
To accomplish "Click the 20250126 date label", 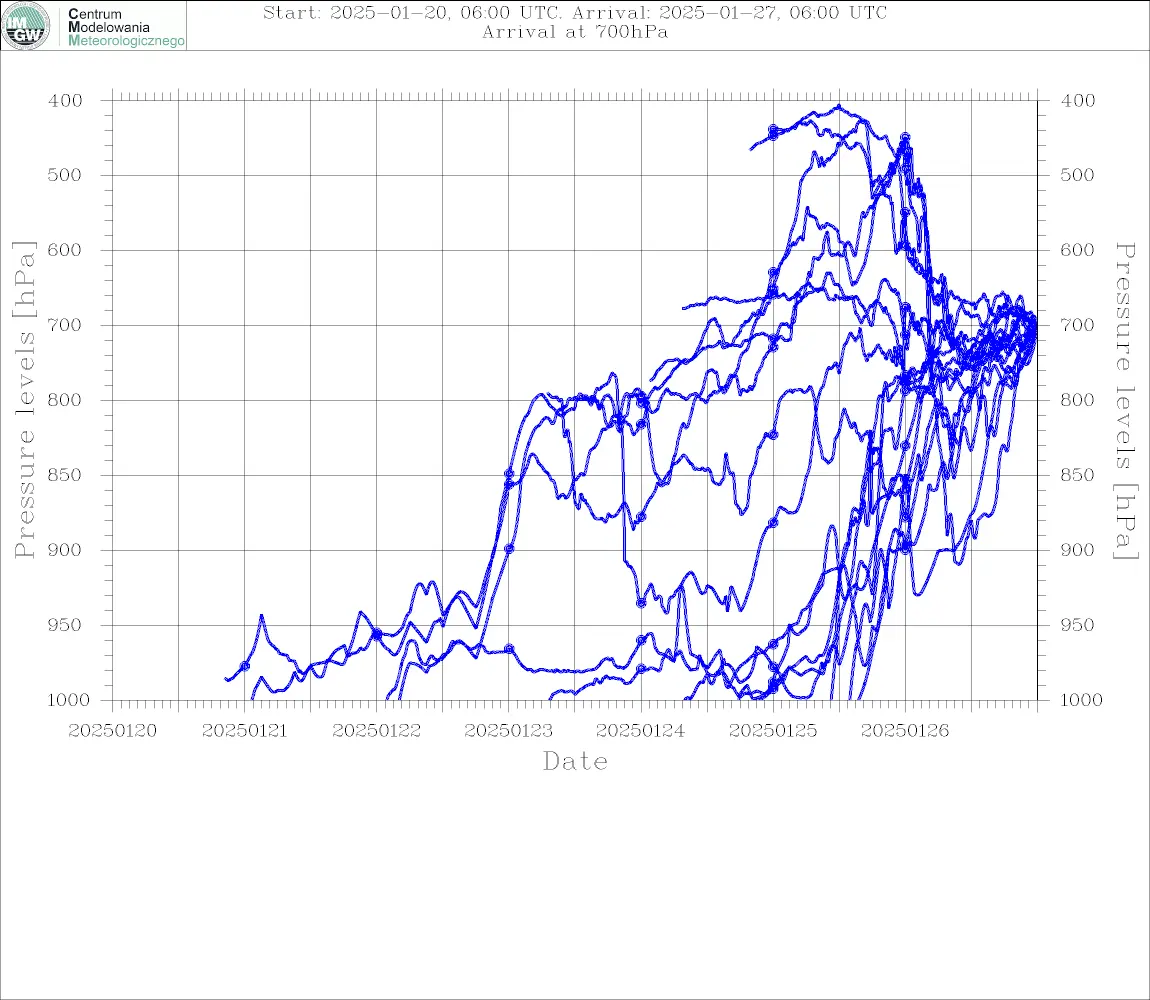I will pyautogui.click(x=905, y=731).
